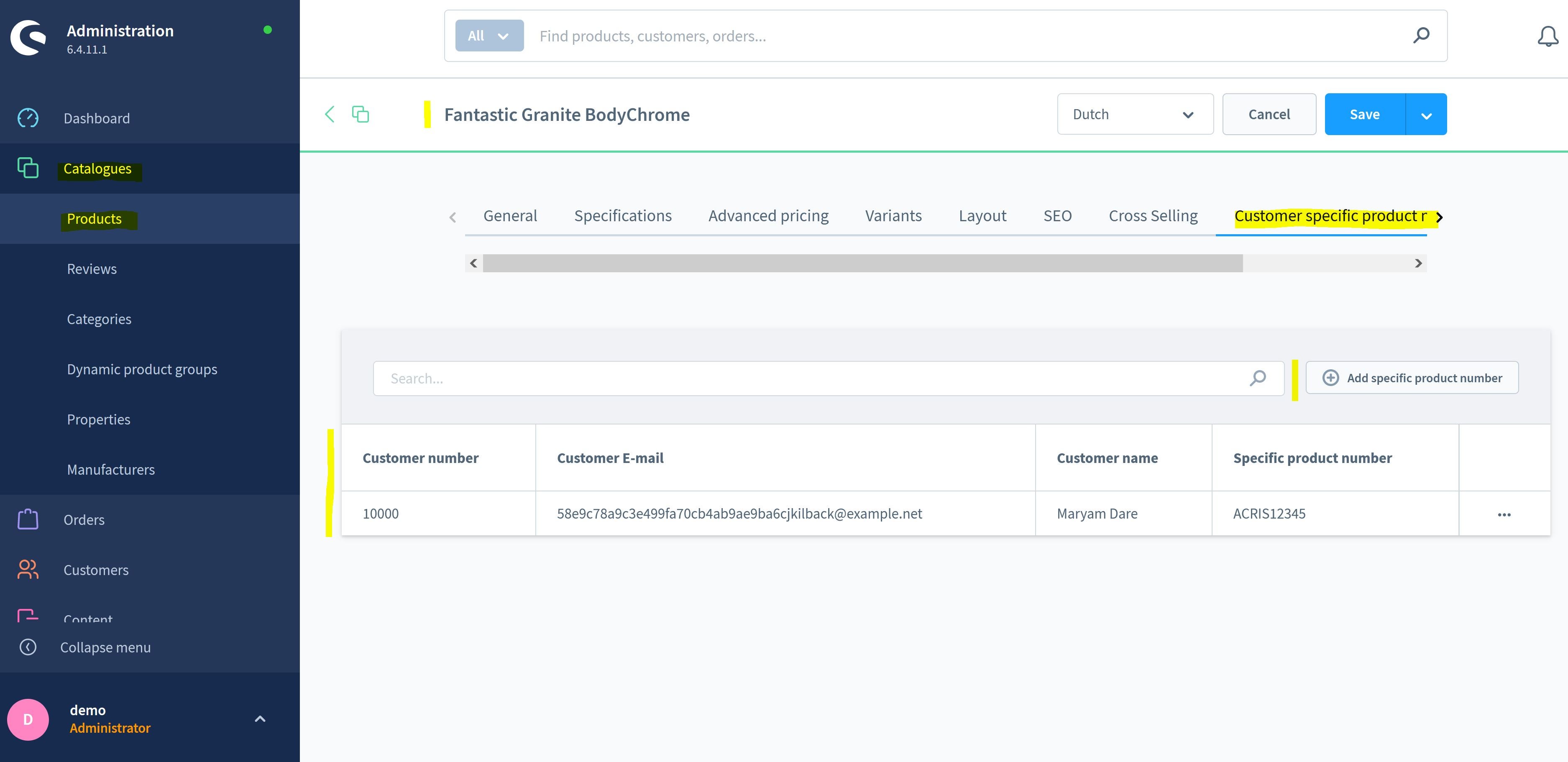Image resolution: width=1568 pixels, height=762 pixels.
Task: Switch to the General tab
Action: (510, 215)
